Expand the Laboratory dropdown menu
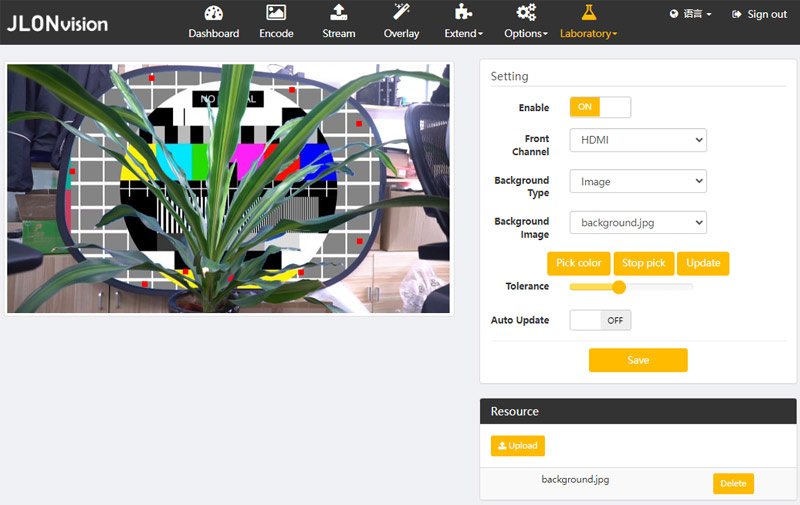800x505 pixels. point(588,22)
